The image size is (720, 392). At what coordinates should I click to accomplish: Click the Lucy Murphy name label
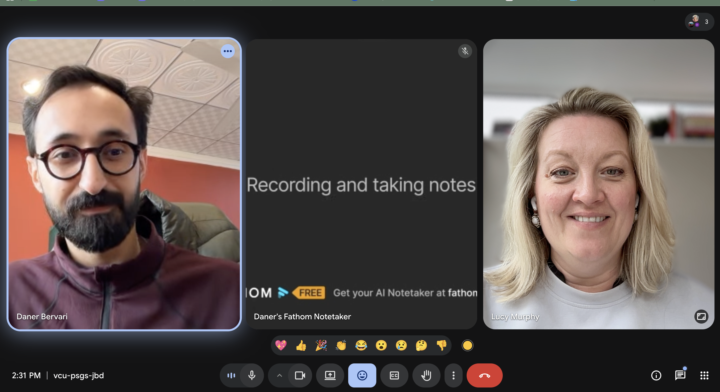[515, 317]
